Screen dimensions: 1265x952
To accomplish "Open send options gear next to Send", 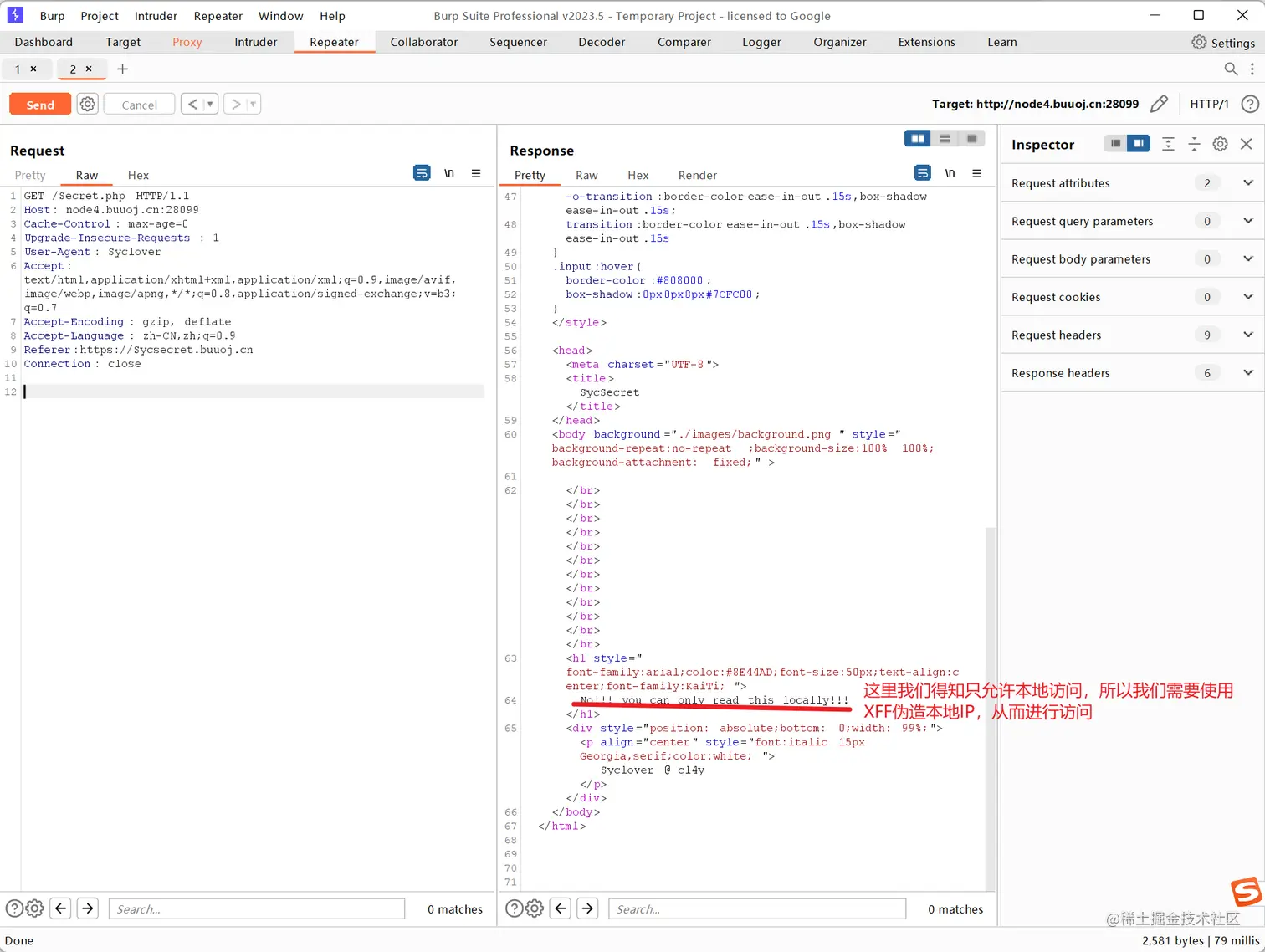I will pyautogui.click(x=87, y=104).
